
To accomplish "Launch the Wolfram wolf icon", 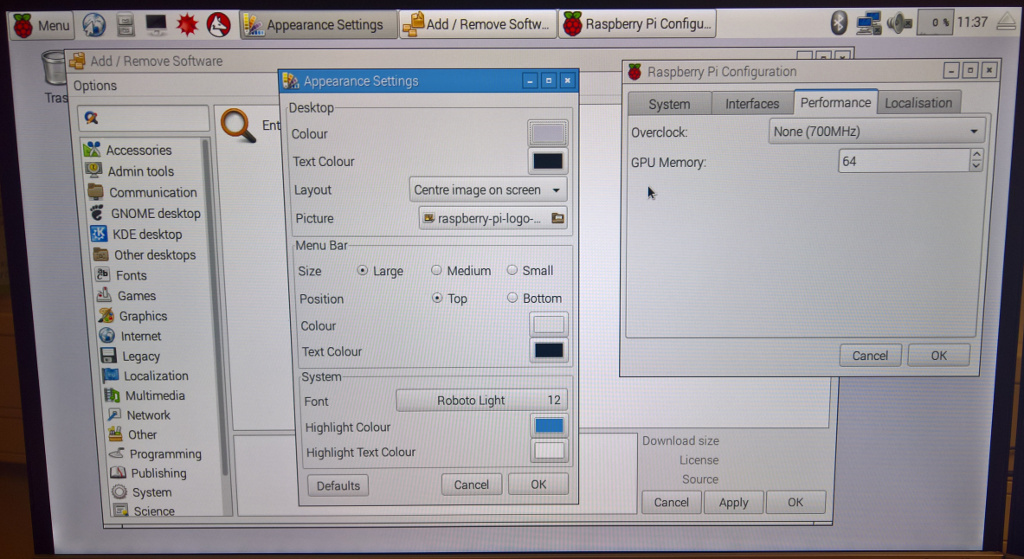I will tap(218, 25).
